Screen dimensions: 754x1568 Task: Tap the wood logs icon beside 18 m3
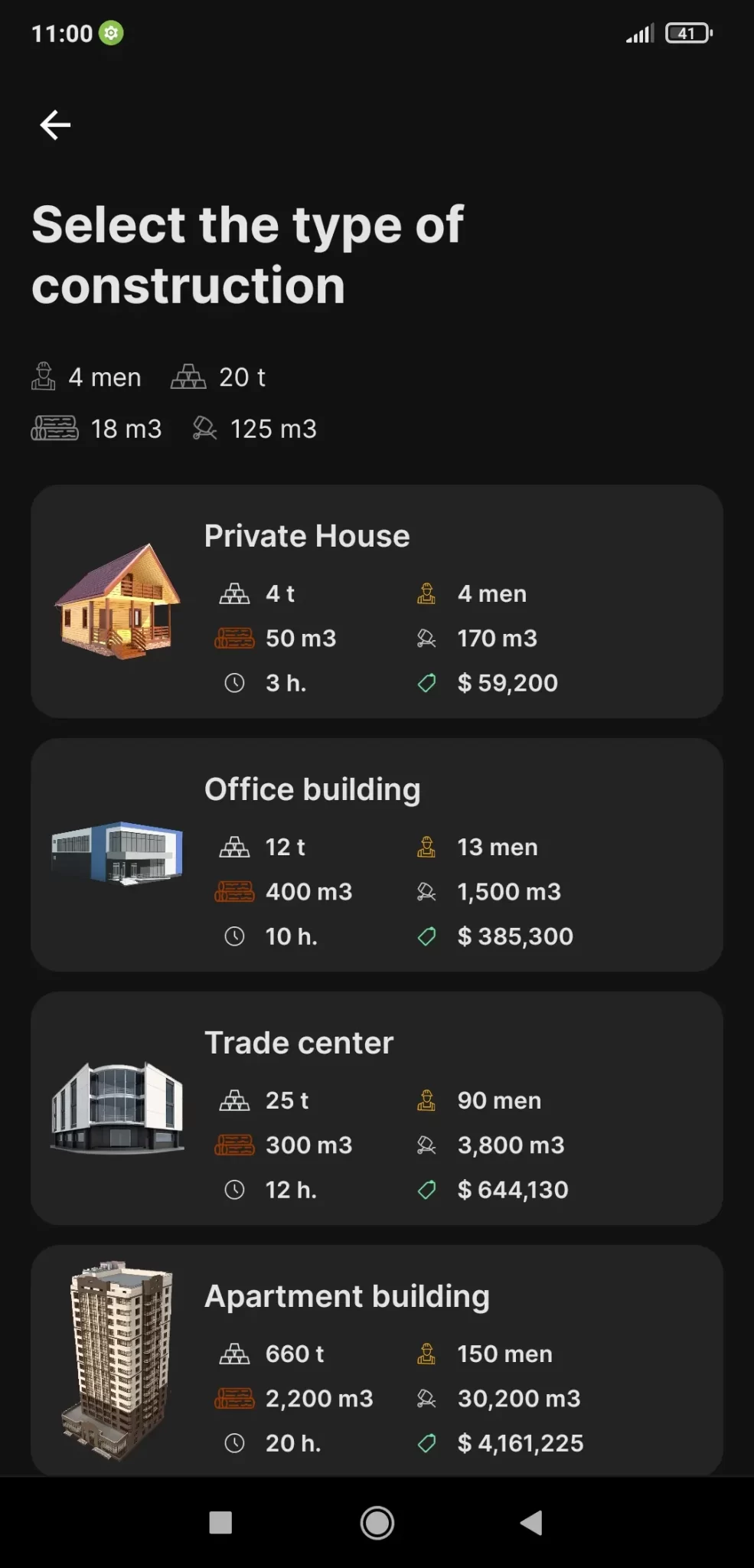(x=54, y=428)
